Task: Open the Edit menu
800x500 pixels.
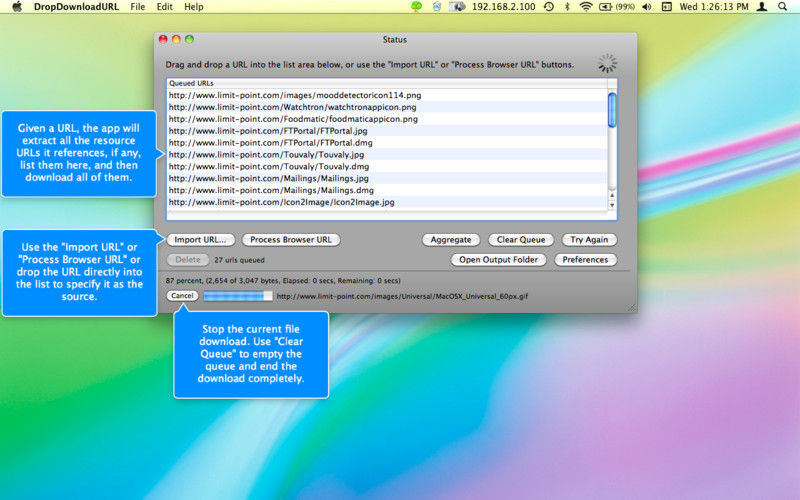Action: click(x=164, y=7)
